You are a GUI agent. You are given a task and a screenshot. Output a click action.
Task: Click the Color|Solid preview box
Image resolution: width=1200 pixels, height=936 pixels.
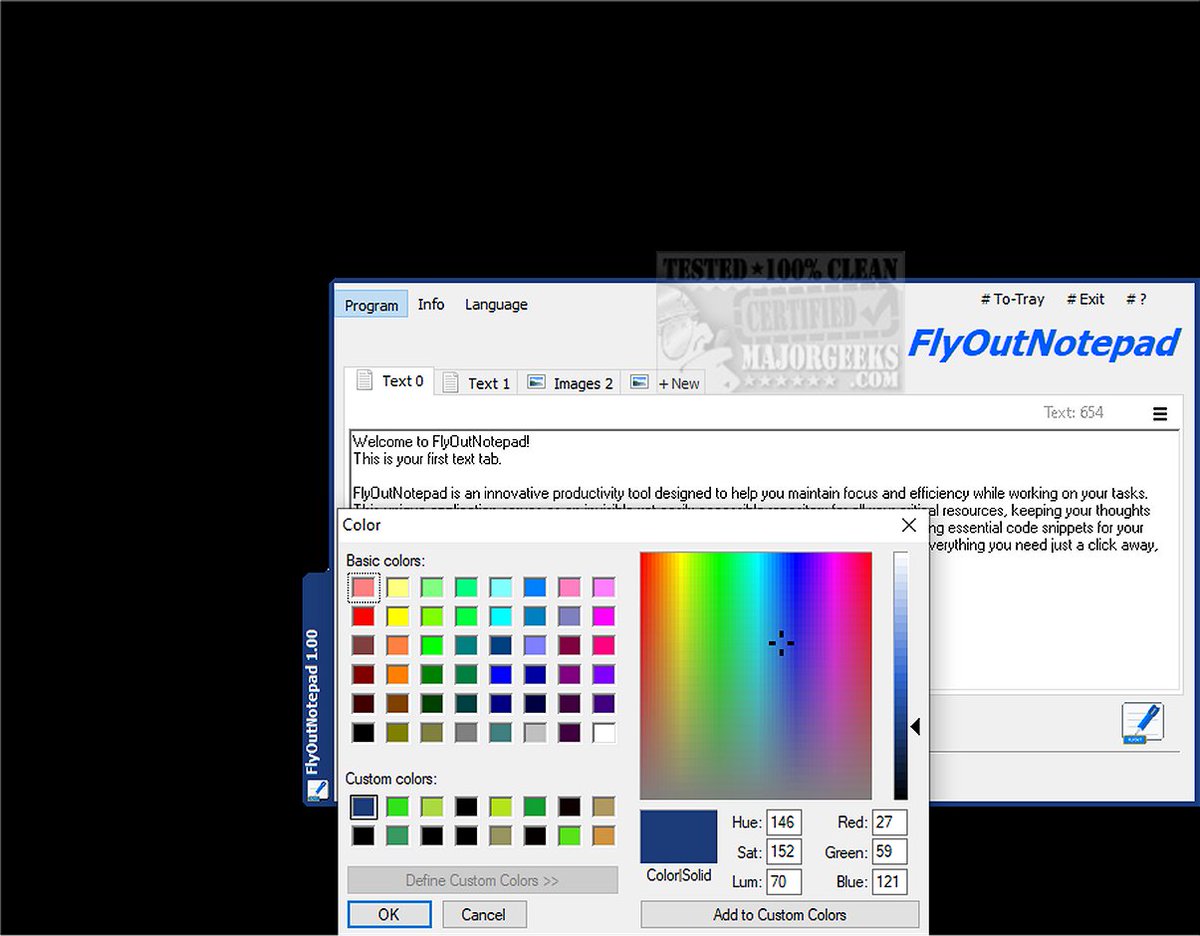coord(679,836)
